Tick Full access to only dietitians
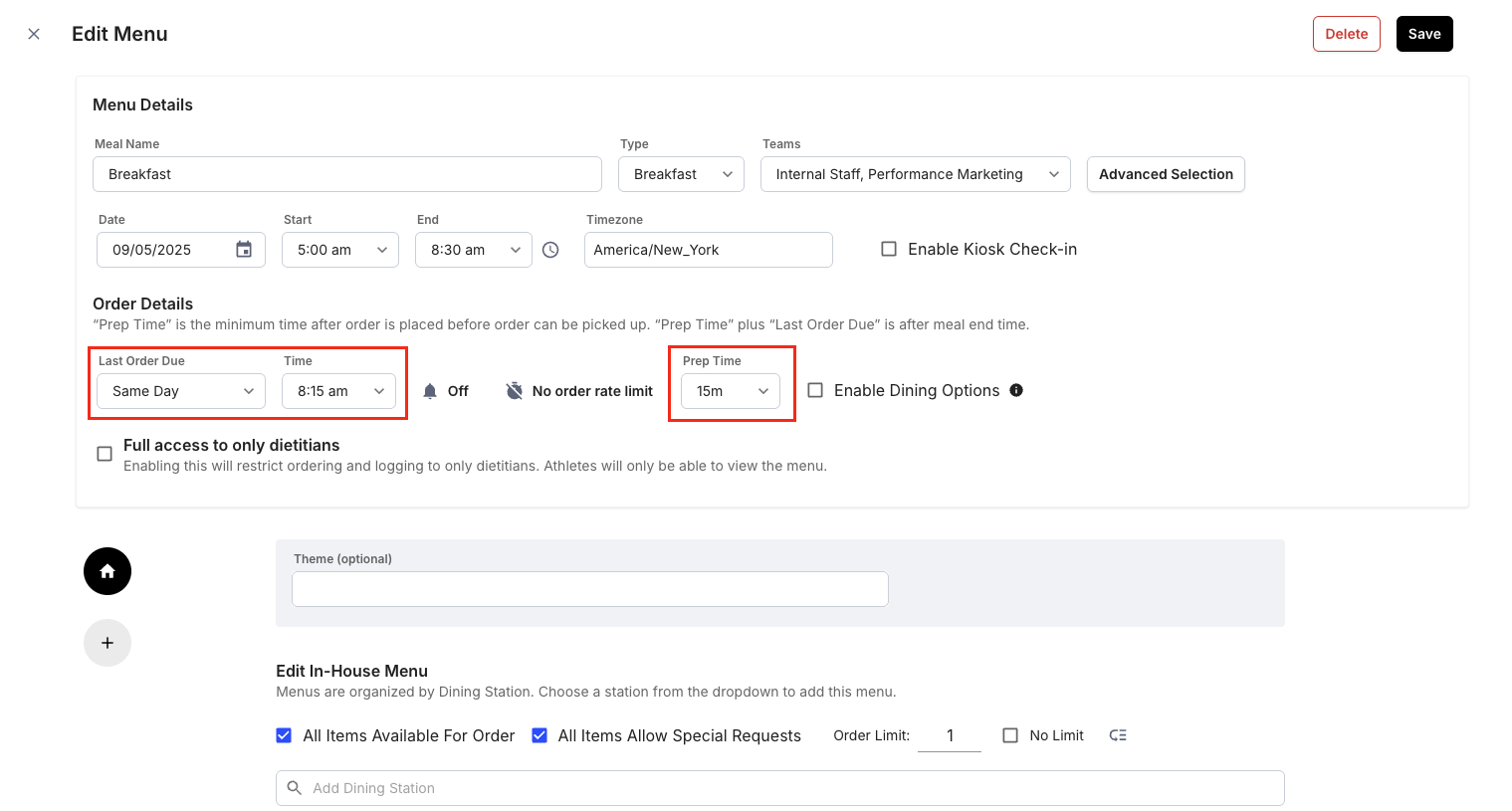1512x811 pixels. click(x=105, y=454)
